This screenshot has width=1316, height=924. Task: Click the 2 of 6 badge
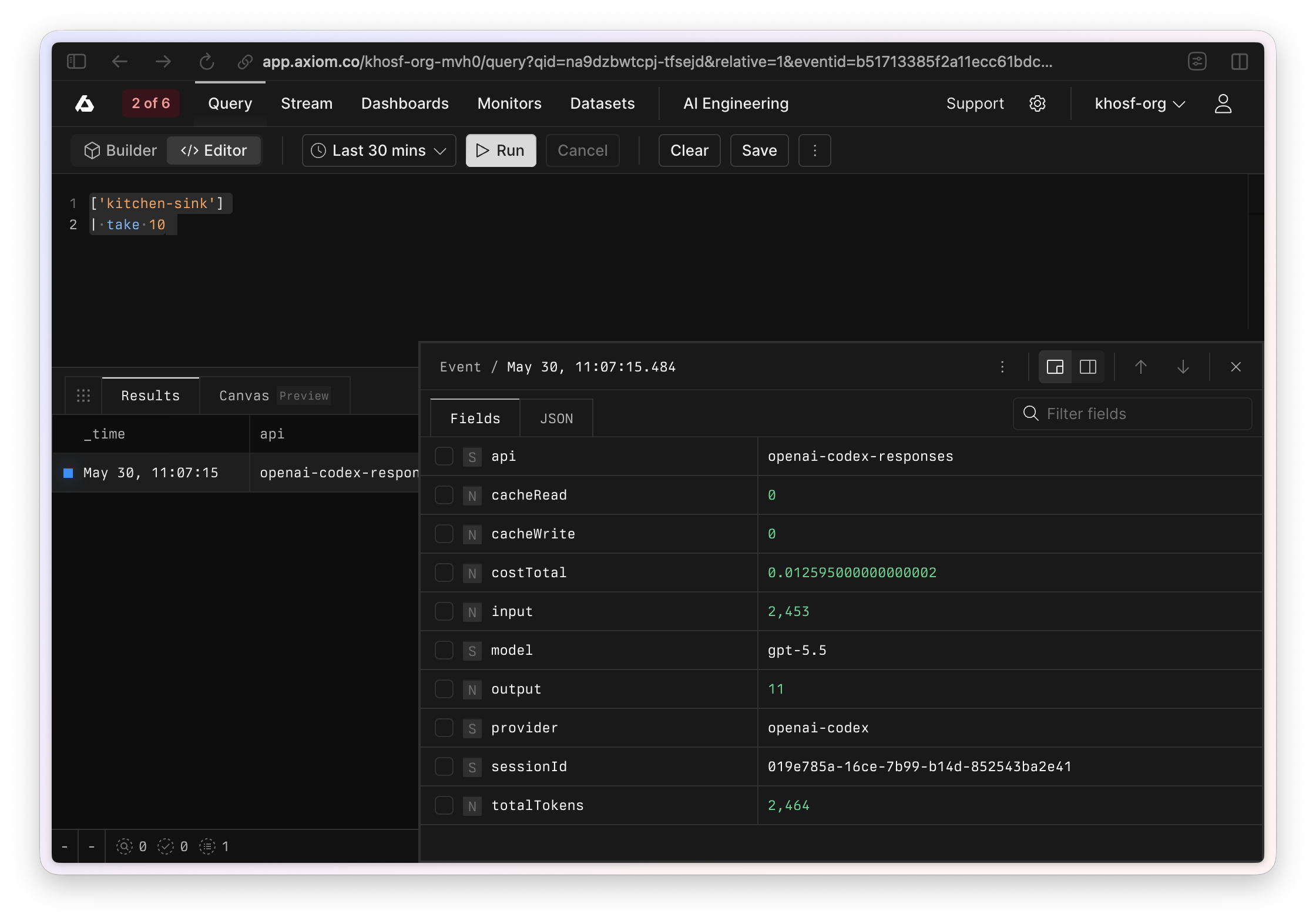pyautogui.click(x=151, y=103)
